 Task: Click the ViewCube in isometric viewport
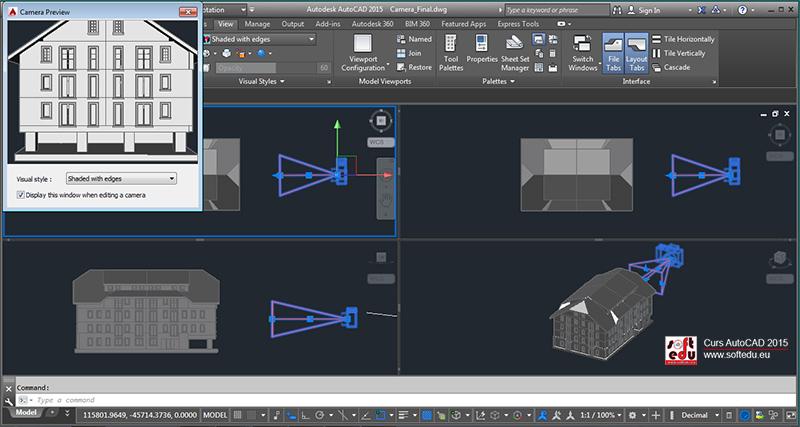pyautogui.click(x=780, y=259)
